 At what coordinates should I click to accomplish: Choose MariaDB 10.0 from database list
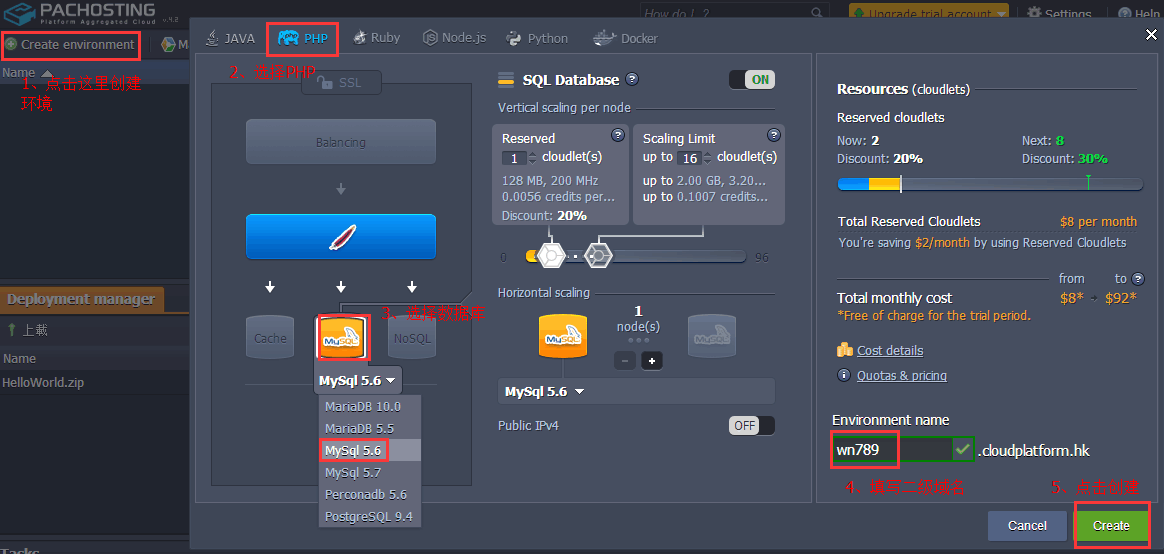point(362,406)
